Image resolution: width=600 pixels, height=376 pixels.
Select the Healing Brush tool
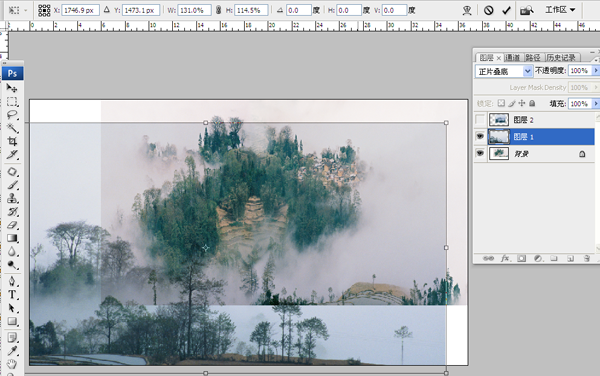[12, 172]
